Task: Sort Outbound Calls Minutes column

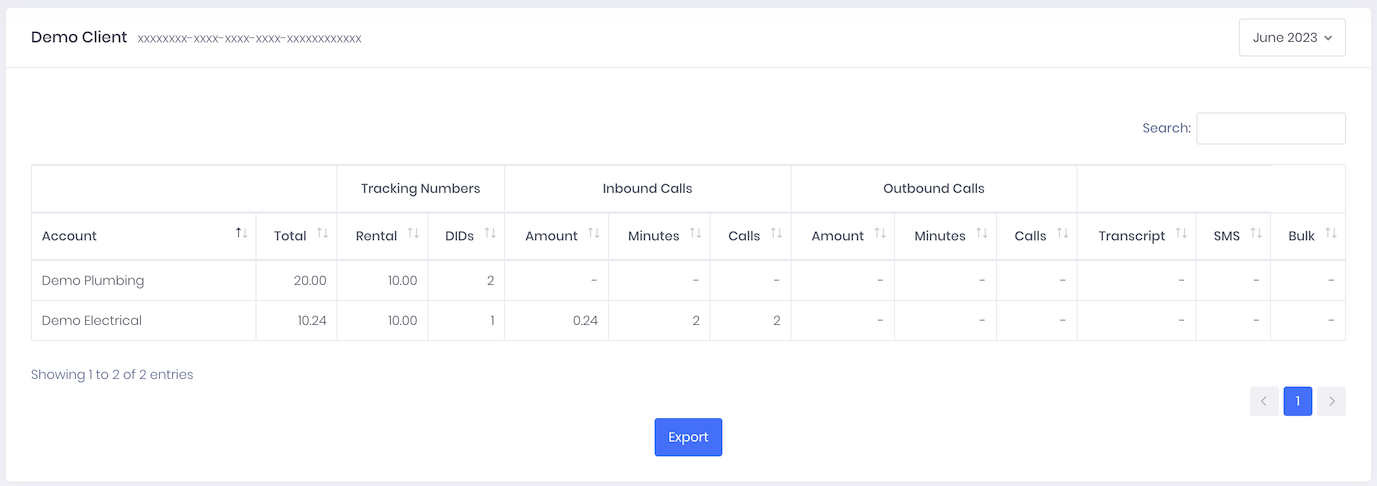Action: [982, 233]
